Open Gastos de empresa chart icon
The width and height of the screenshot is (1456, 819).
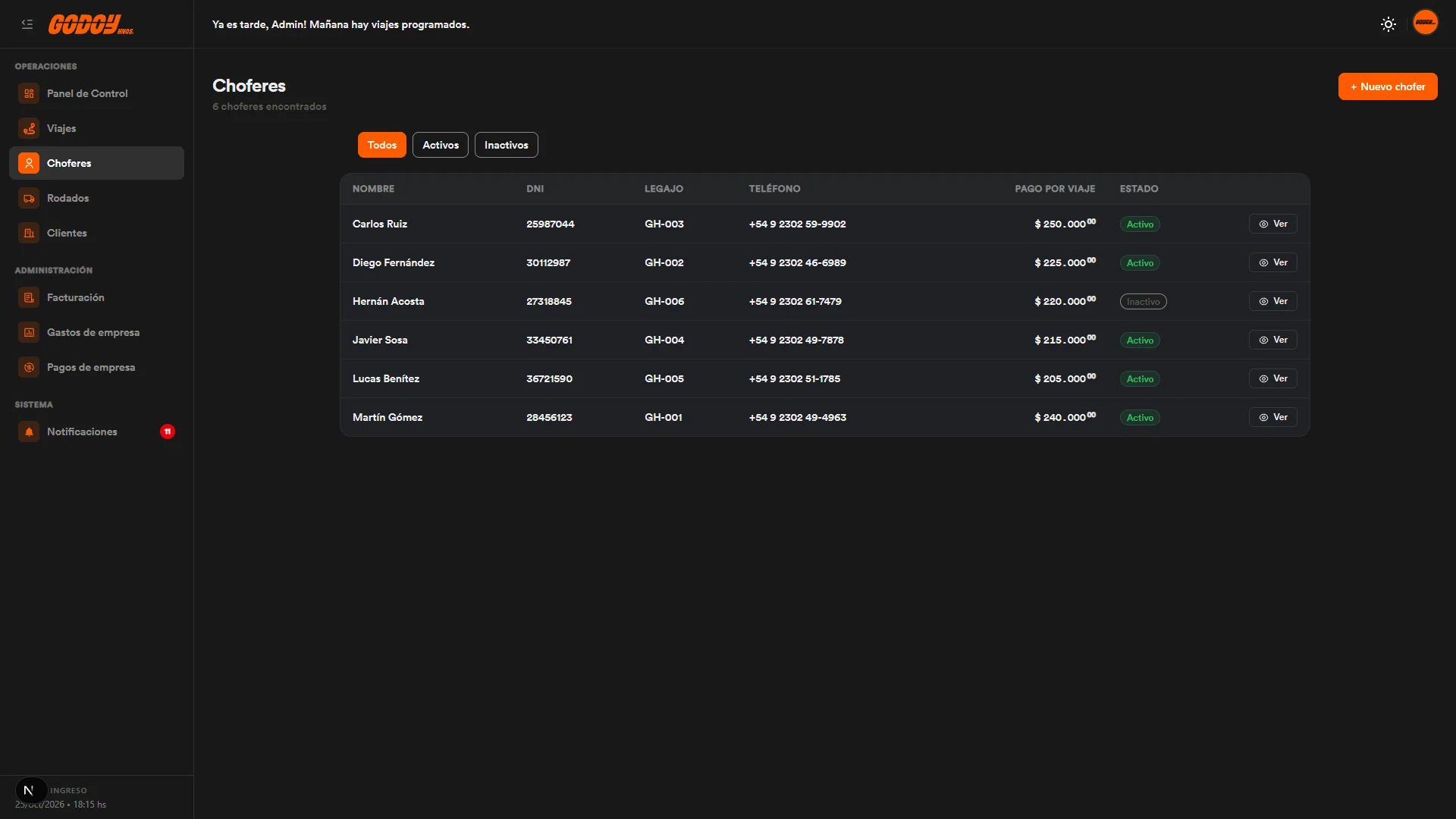pyautogui.click(x=29, y=332)
